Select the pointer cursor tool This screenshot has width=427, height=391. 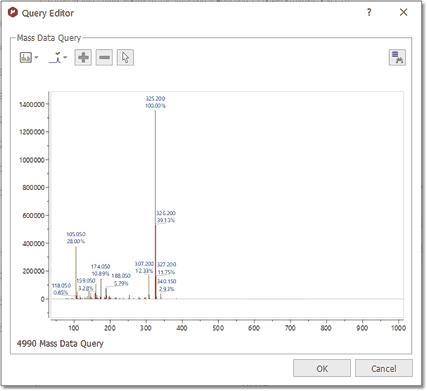(125, 58)
